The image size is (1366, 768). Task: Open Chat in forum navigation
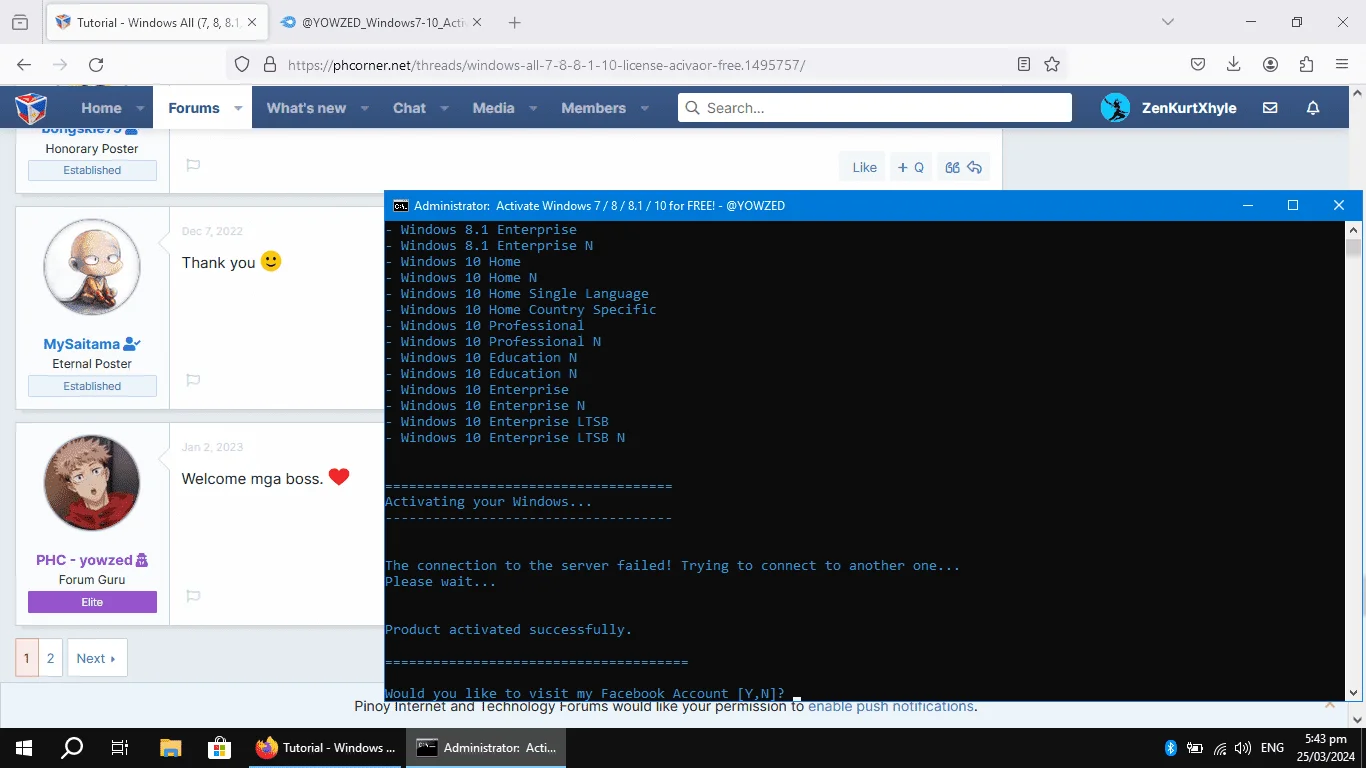409,108
